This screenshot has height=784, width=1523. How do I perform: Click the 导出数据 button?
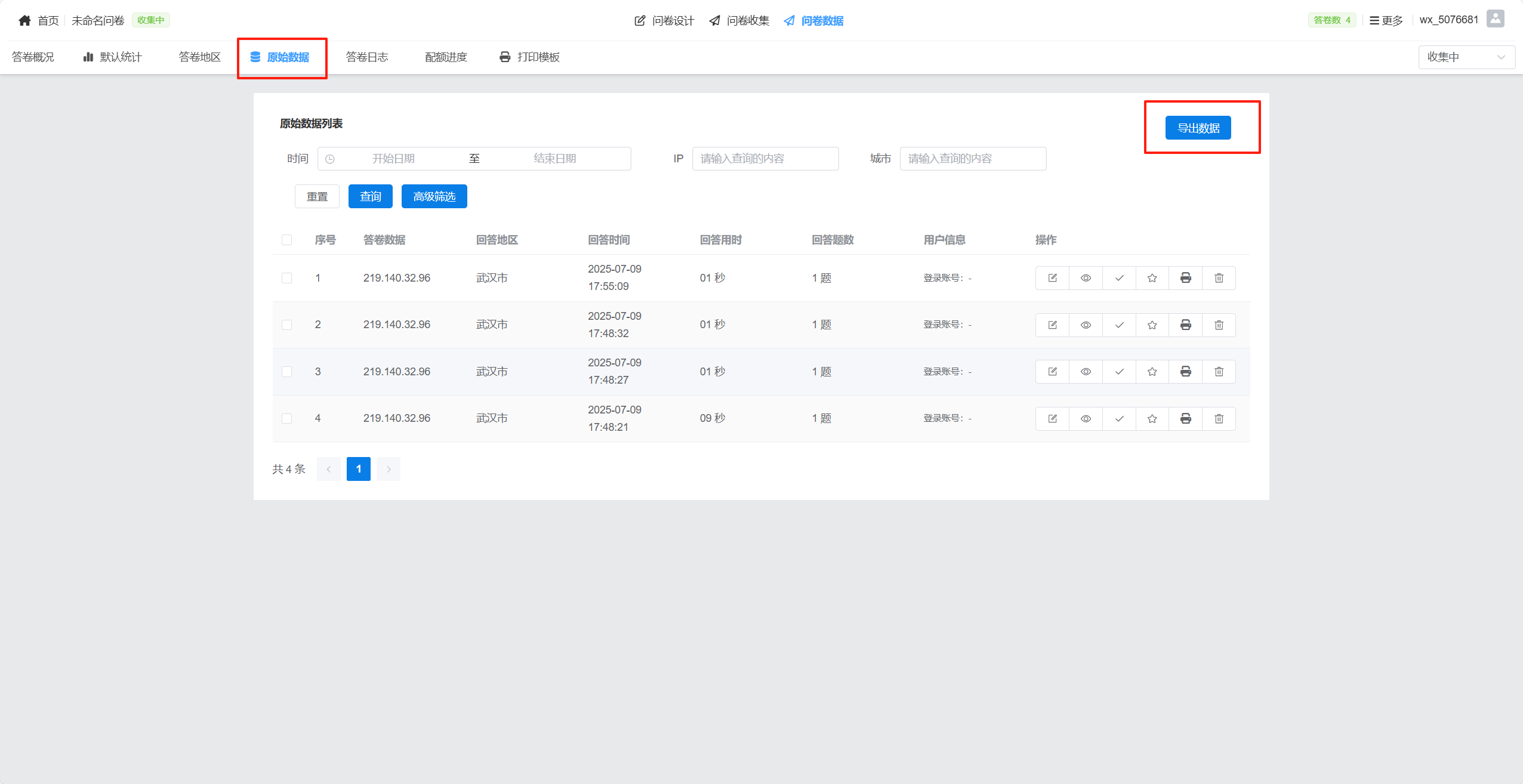(1198, 128)
